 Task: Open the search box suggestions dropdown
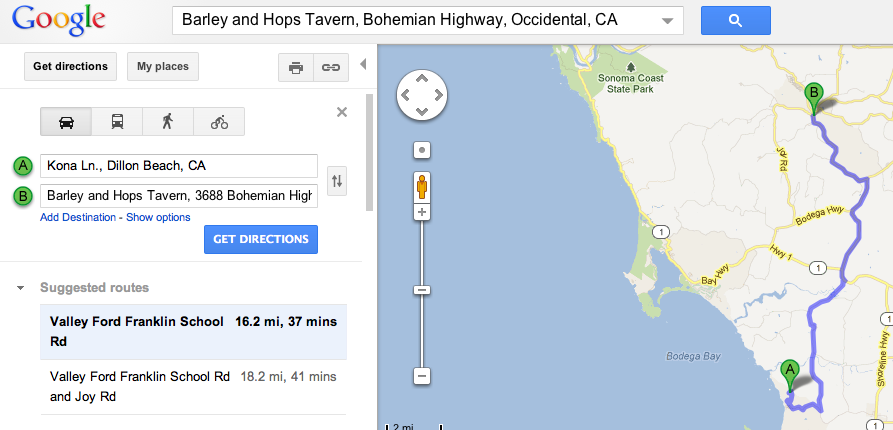click(x=667, y=21)
